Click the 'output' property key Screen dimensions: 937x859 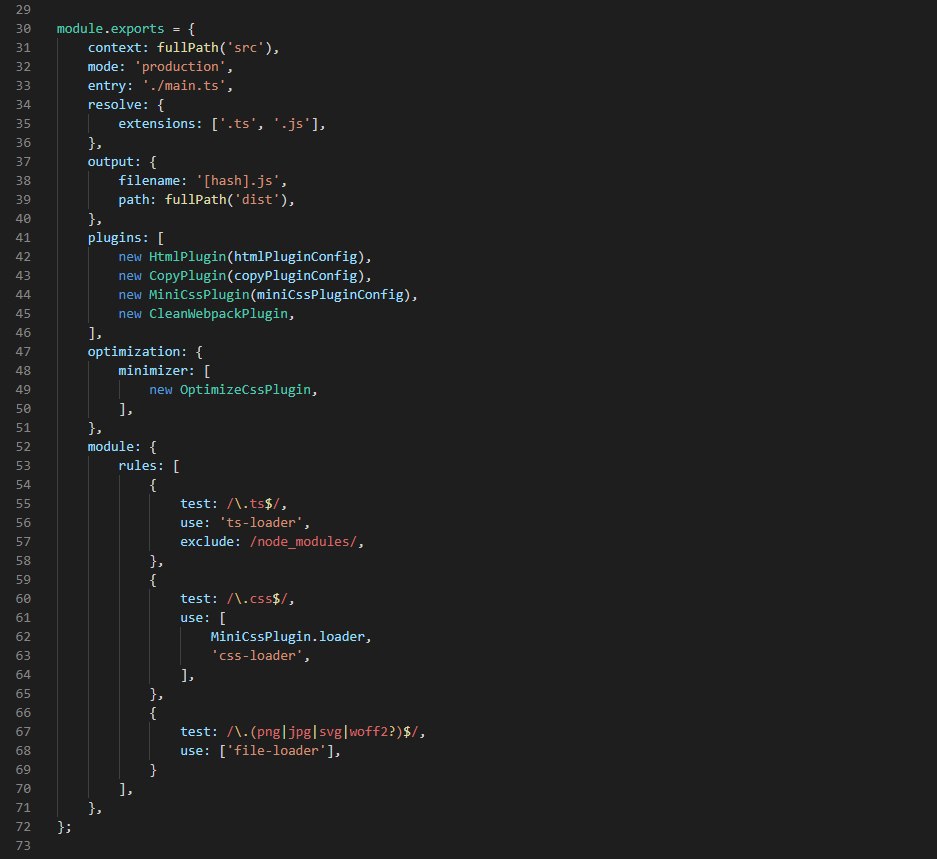tap(111, 162)
